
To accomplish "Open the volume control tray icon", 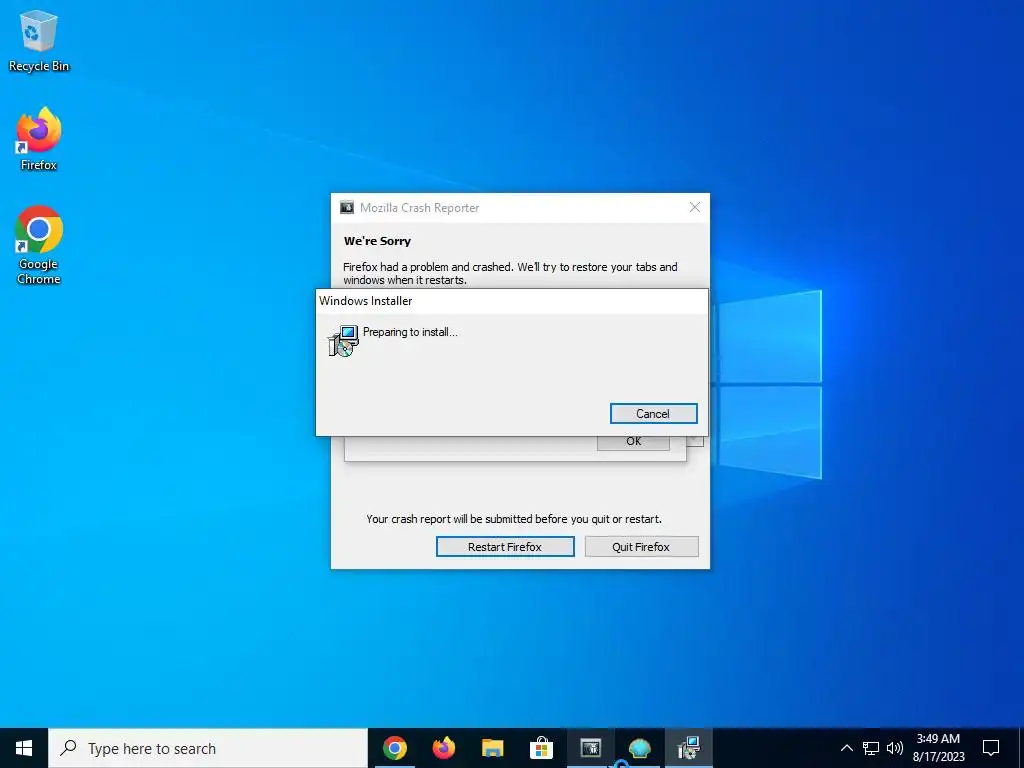I will click(895, 748).
